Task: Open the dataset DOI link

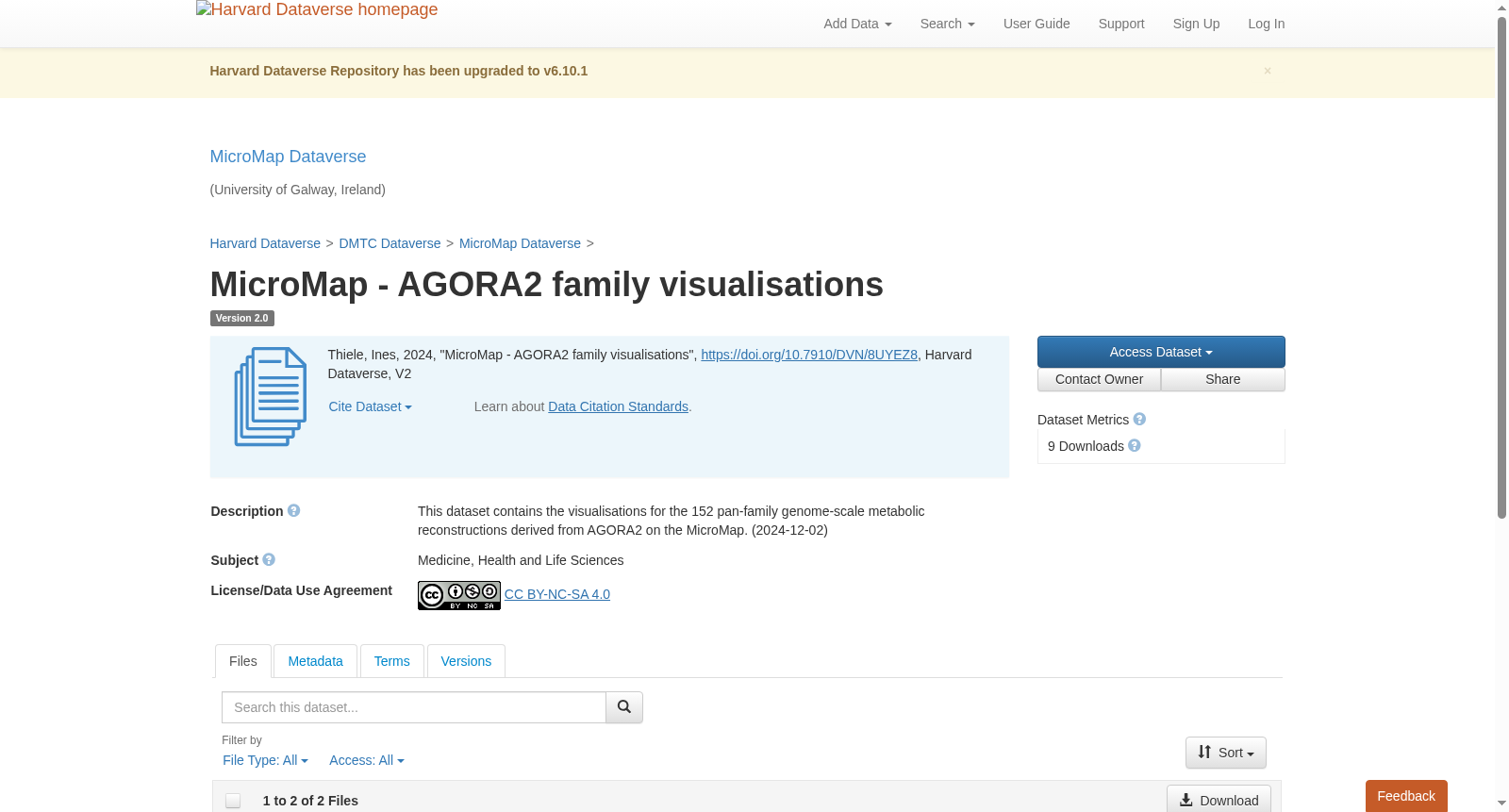Action: [x=809, y=355]
